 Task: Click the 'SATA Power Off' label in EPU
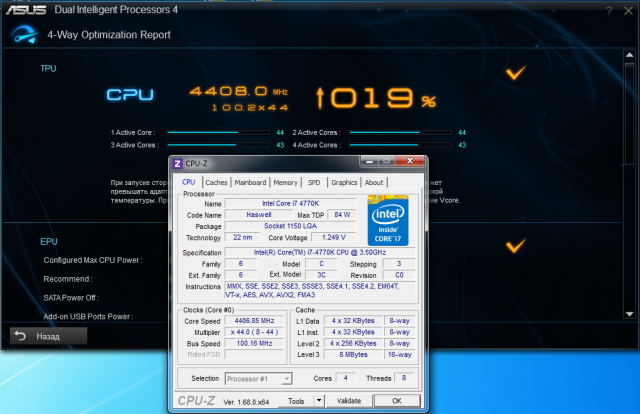71,298
